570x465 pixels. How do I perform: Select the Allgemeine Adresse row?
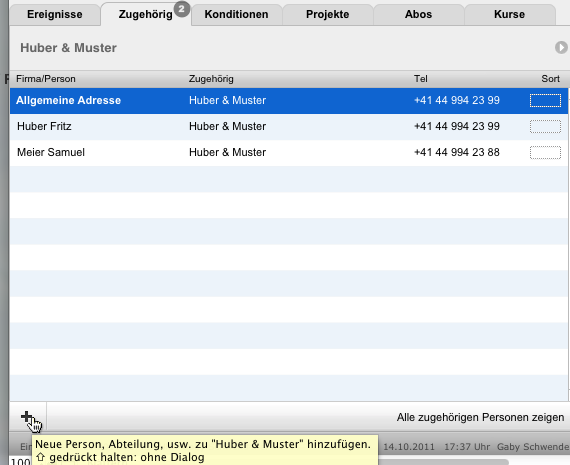pos(289,101)
